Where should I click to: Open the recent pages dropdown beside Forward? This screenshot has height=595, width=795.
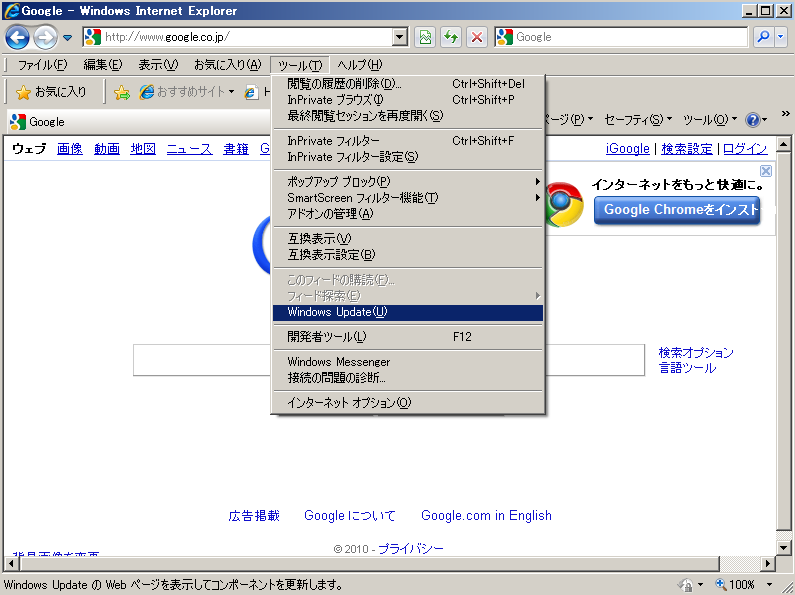[x=67, y=38]
